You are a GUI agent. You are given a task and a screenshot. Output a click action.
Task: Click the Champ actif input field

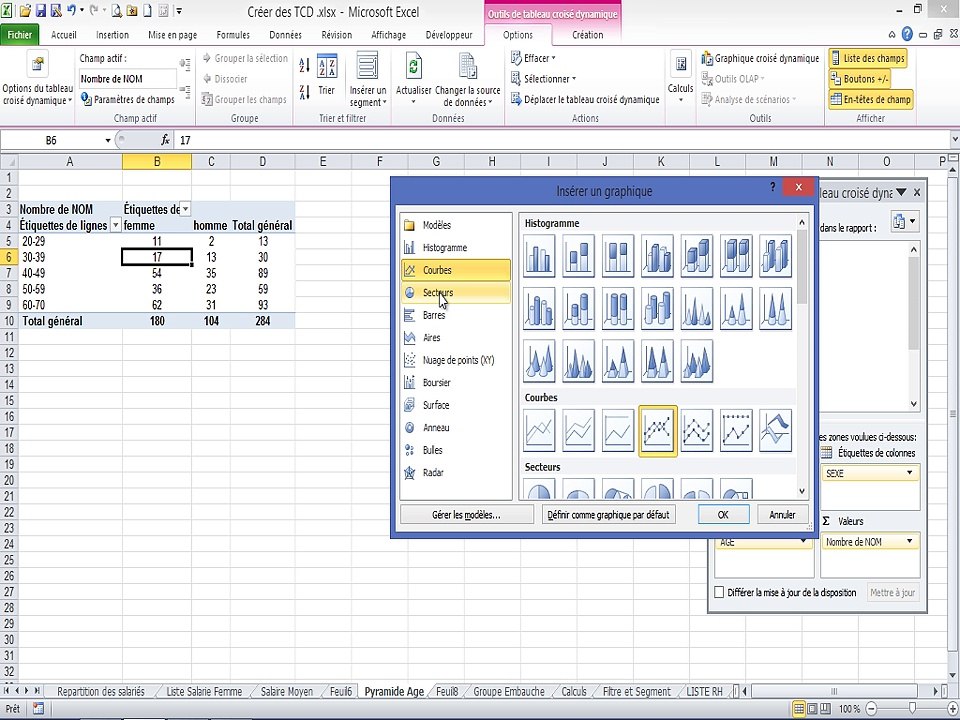point(128,78)
